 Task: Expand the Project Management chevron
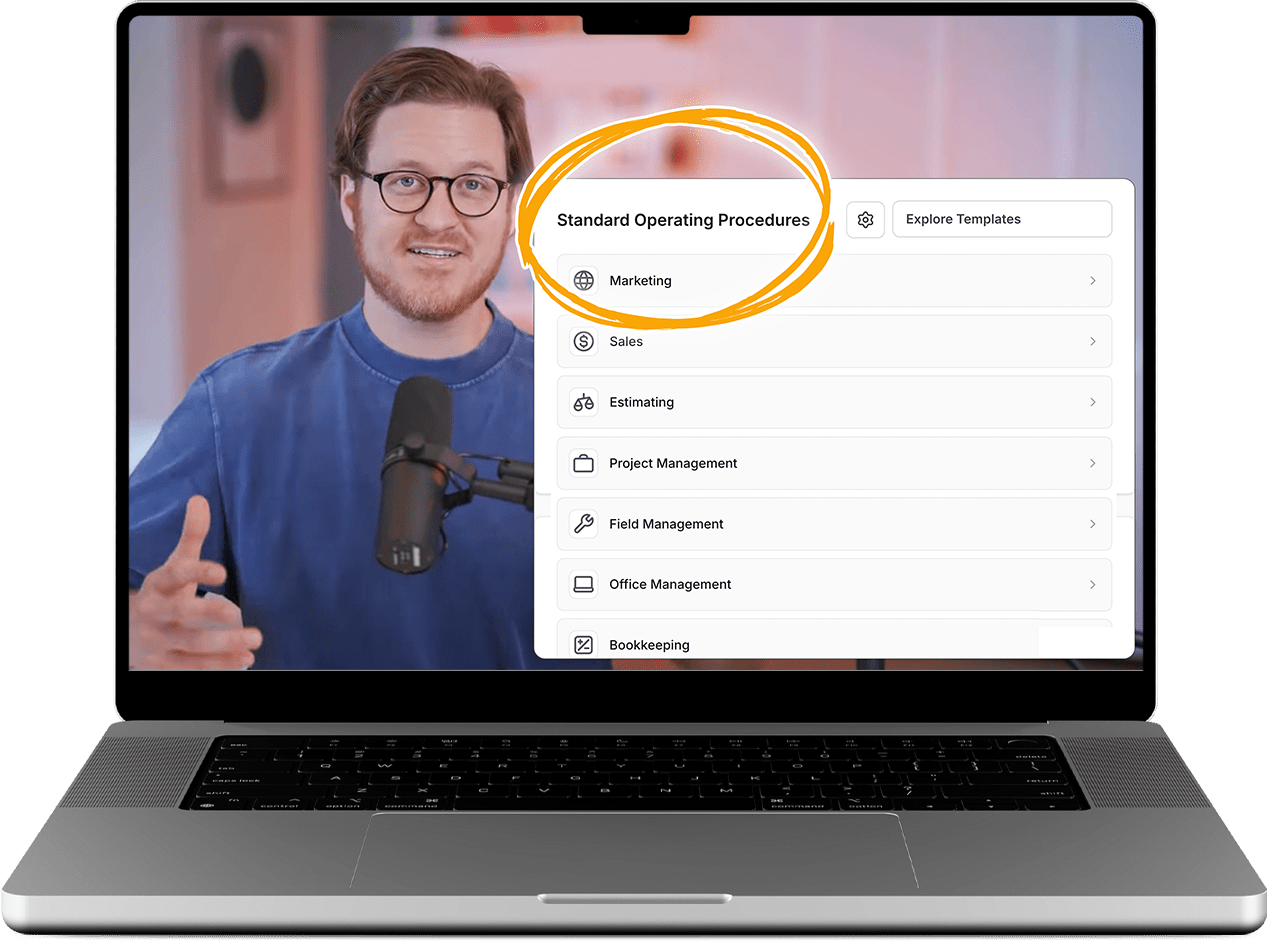tap(1092, 463)
